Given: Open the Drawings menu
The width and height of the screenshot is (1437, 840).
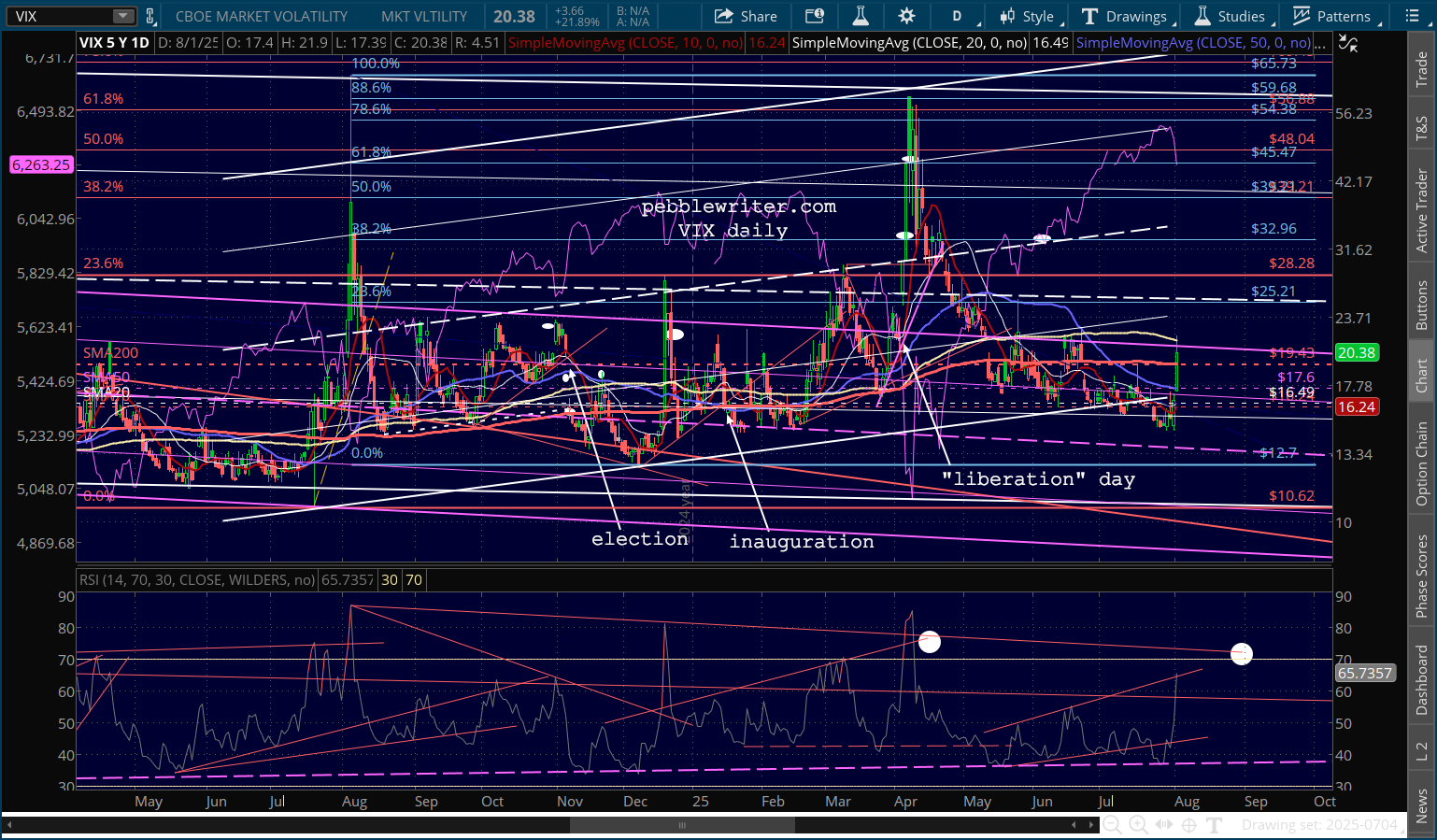Looking at the screenshot, I should 1124,16.
